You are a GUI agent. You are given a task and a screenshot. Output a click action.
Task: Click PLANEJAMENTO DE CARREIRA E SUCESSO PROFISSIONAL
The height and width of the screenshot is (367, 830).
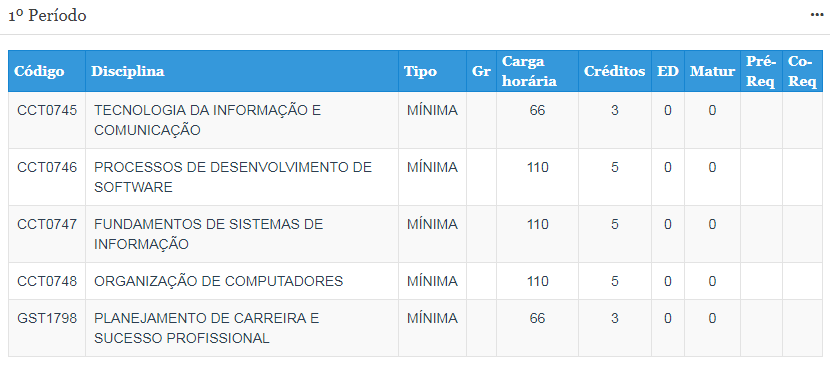tap(207, 328)
